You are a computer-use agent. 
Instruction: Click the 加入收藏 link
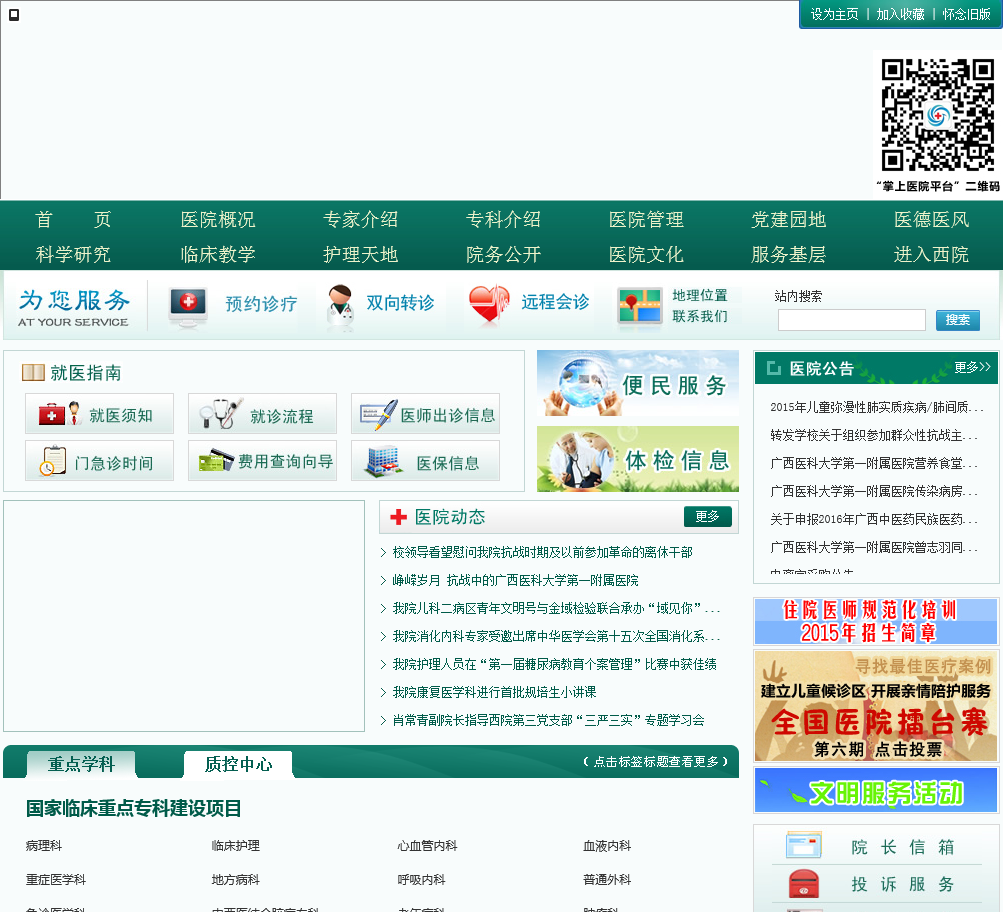coord(900,14)
